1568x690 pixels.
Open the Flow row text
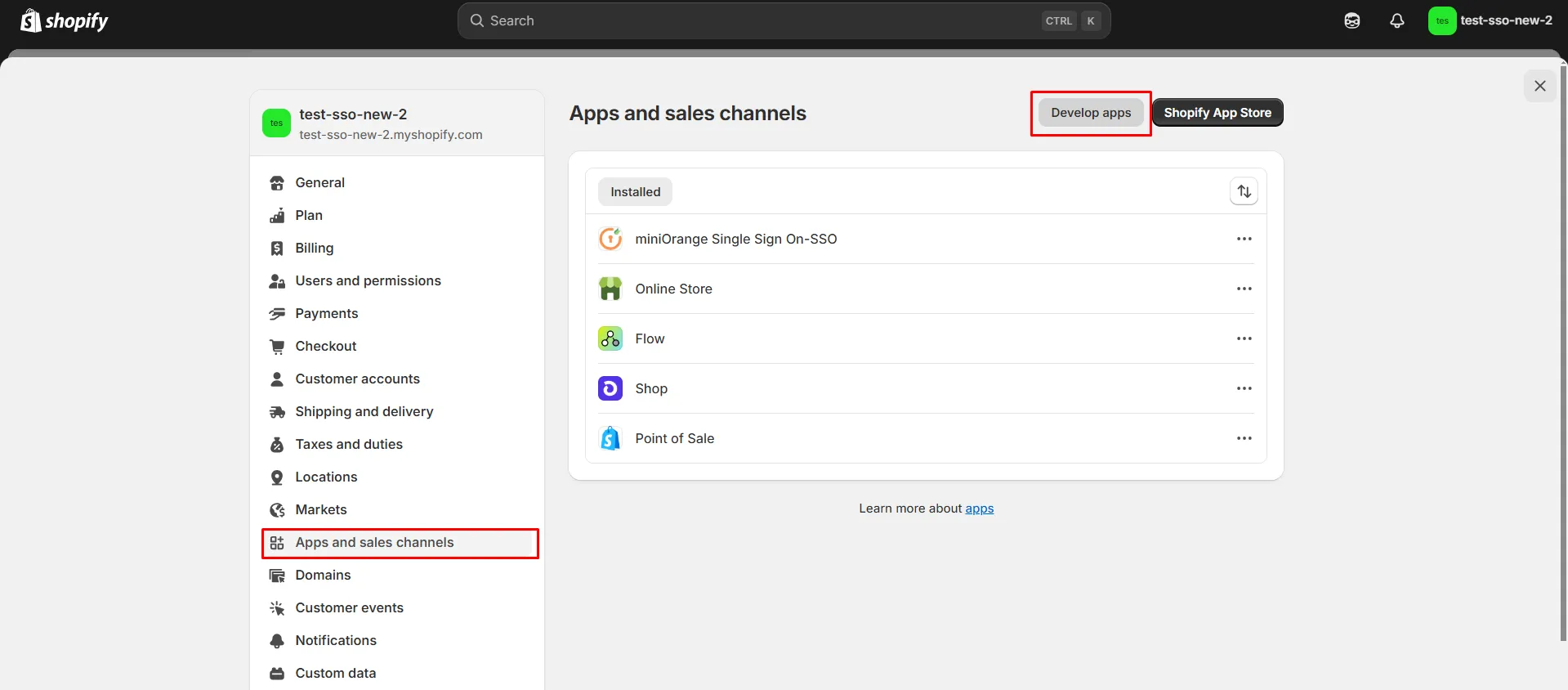650,338
